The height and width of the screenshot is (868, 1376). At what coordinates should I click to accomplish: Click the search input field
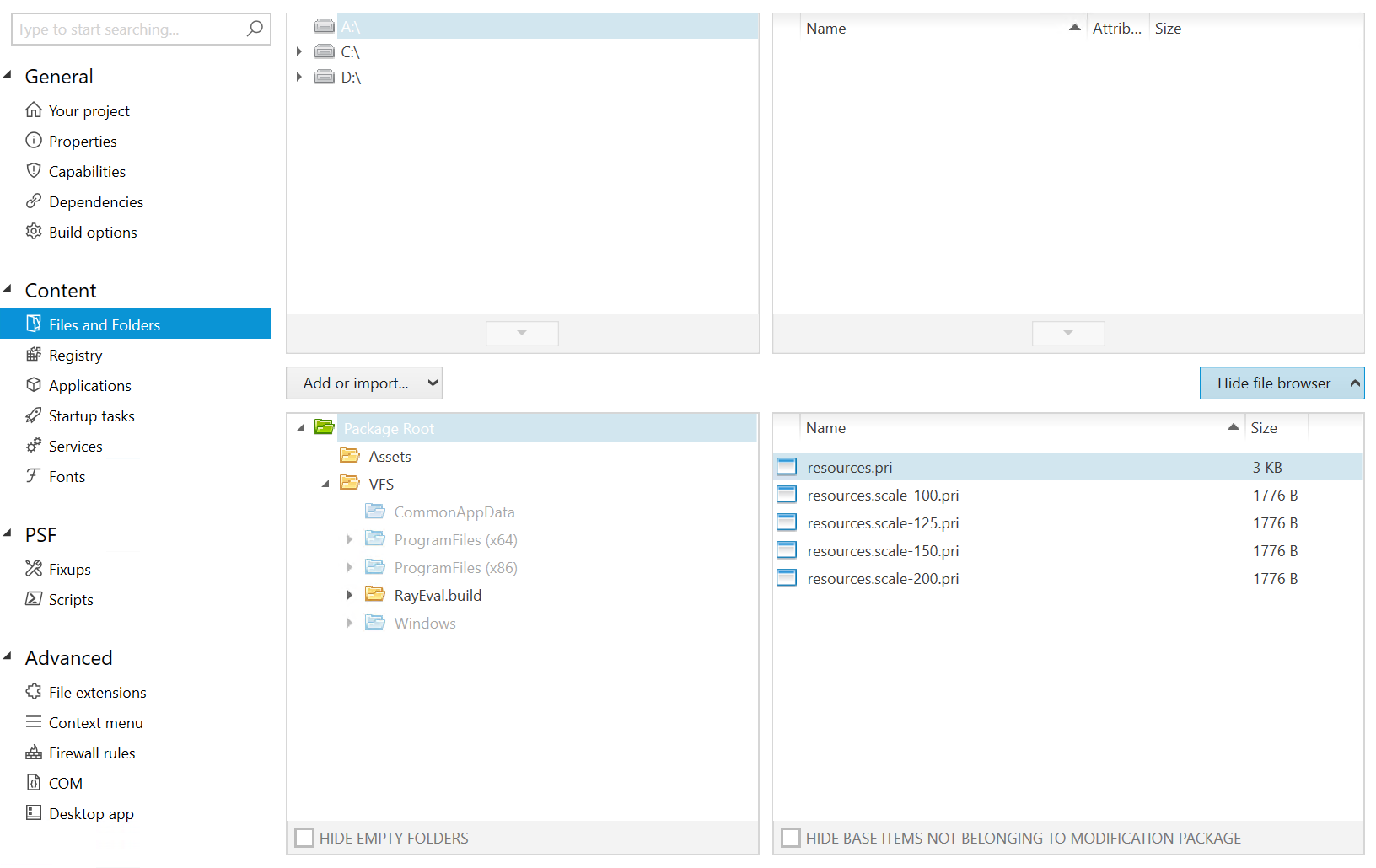tap(126, 29)
